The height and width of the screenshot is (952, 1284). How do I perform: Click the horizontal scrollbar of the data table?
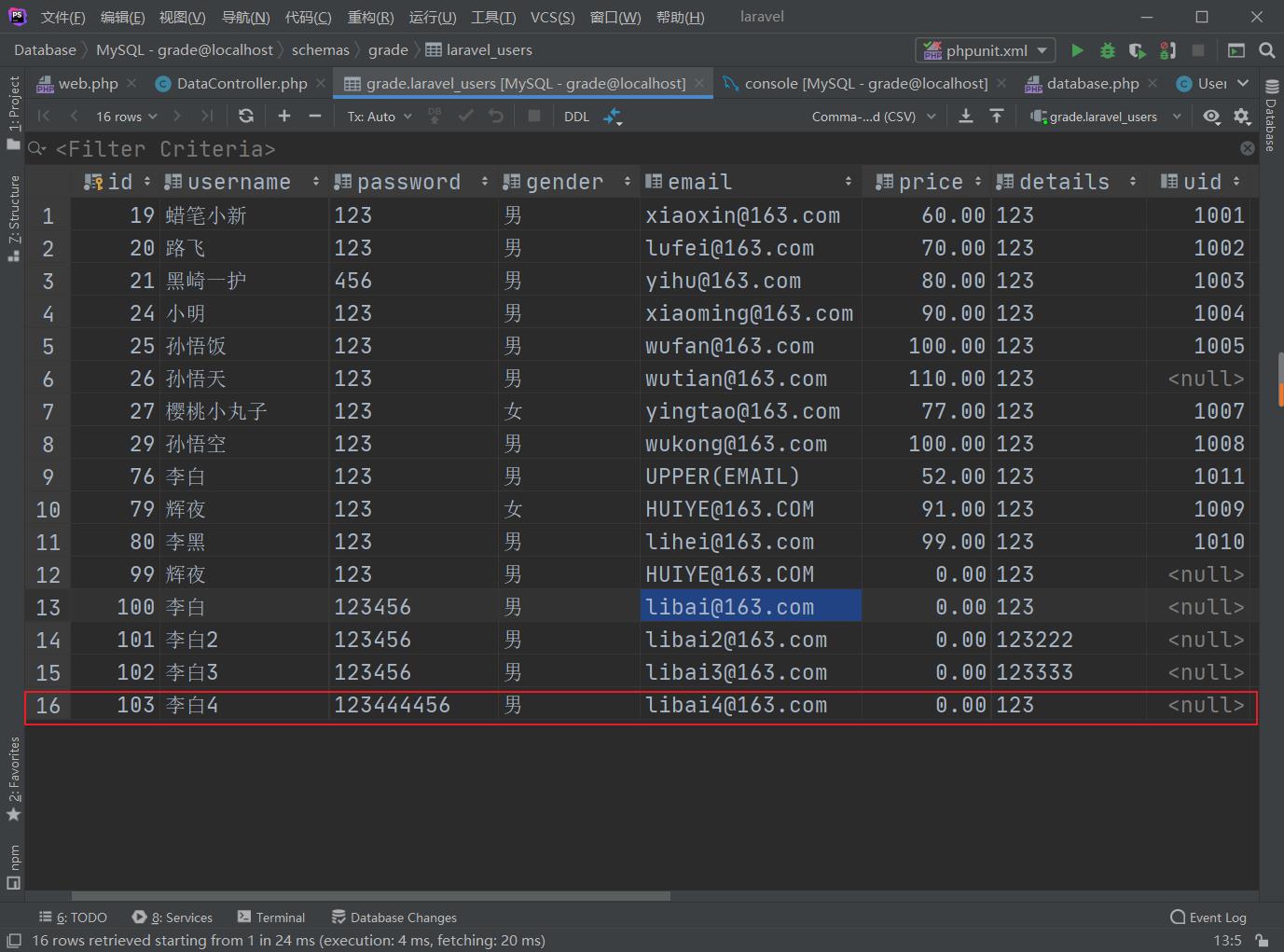371,896
